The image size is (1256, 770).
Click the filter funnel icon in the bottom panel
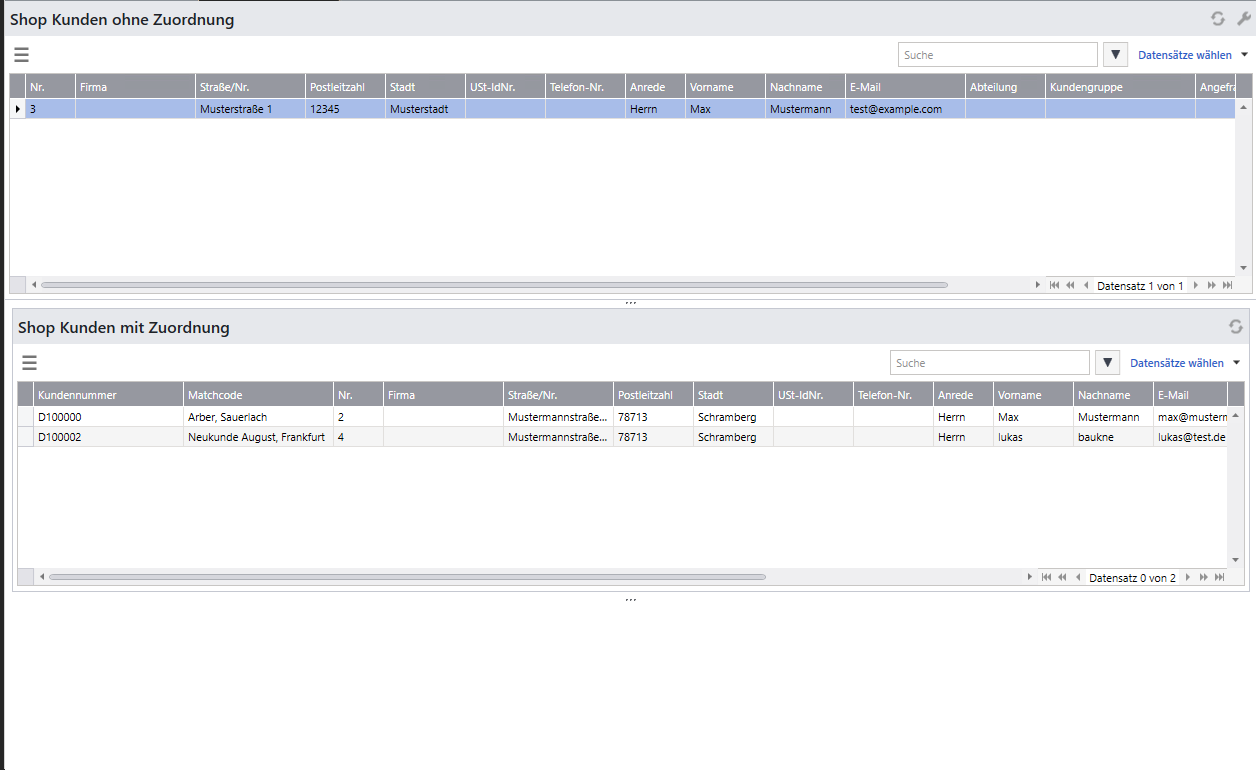pyautogui.click(x=1107, y=363)
